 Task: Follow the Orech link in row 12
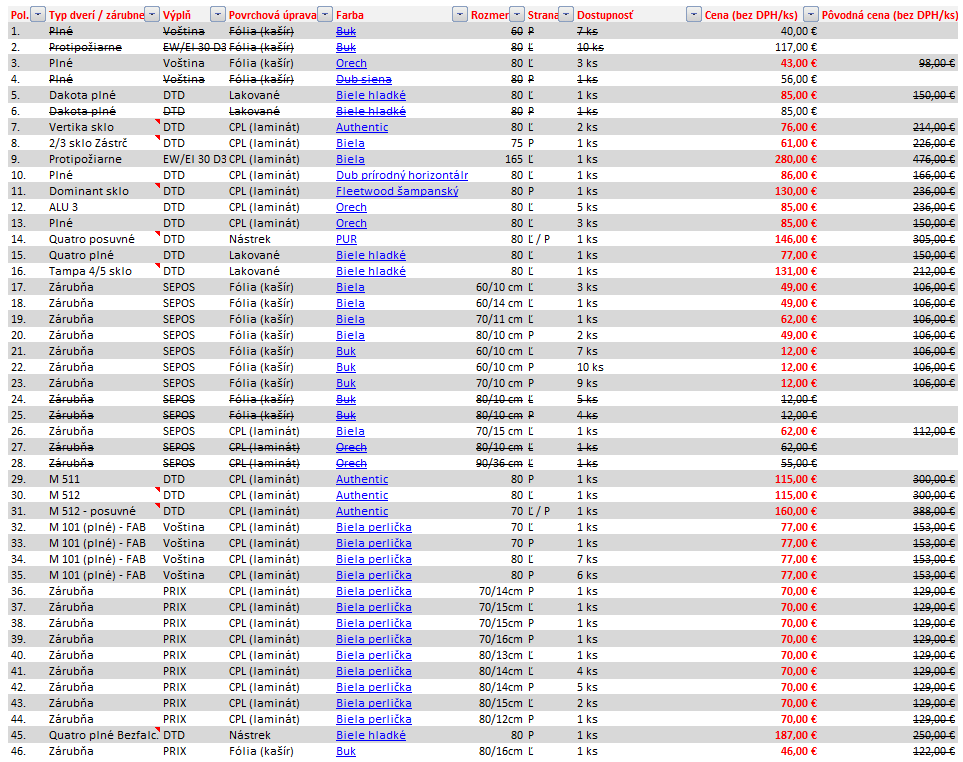(x=351, y=207)
